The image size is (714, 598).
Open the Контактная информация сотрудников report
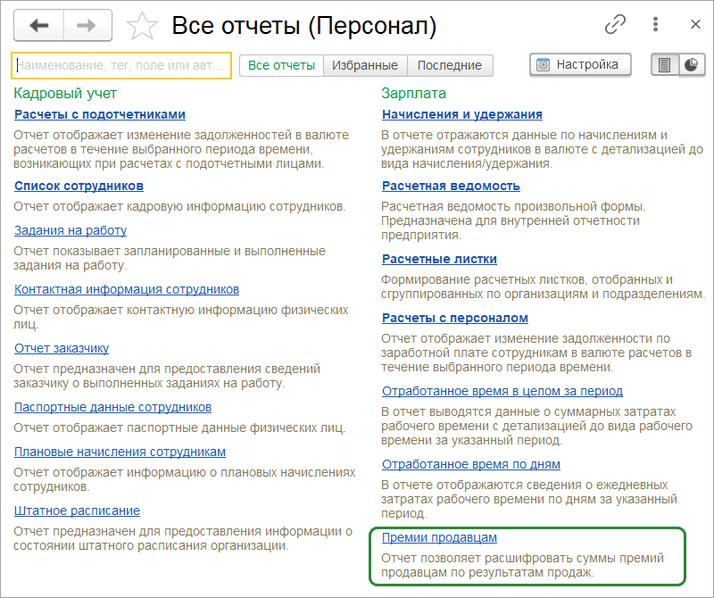[x=127, y=289]
